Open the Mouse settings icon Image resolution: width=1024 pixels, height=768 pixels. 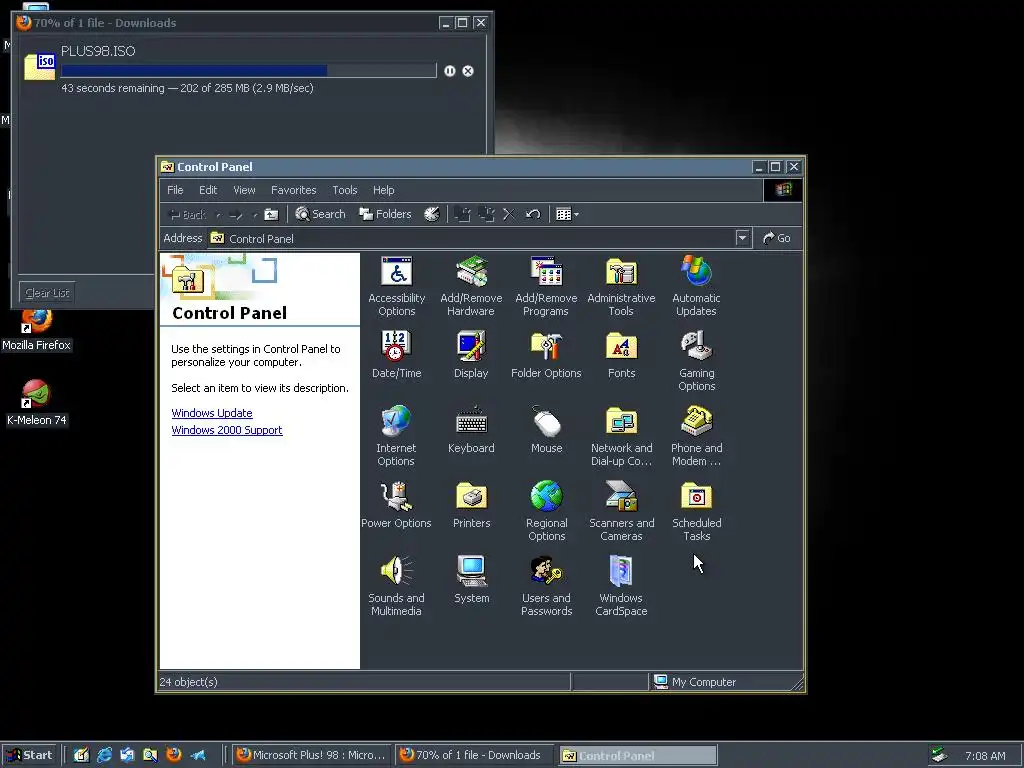coord(546,430)
